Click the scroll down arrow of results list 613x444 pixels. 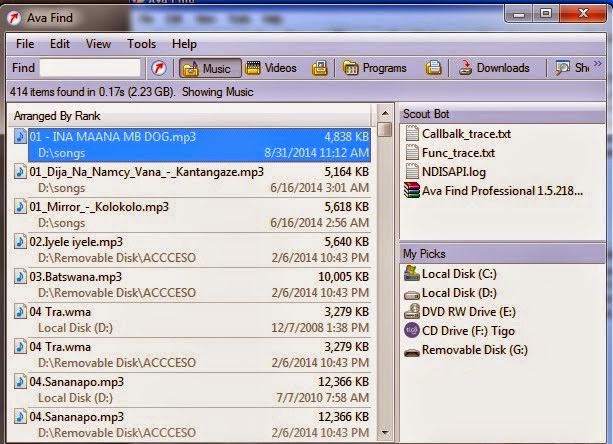pyautogui.click(x=385, y=432)
